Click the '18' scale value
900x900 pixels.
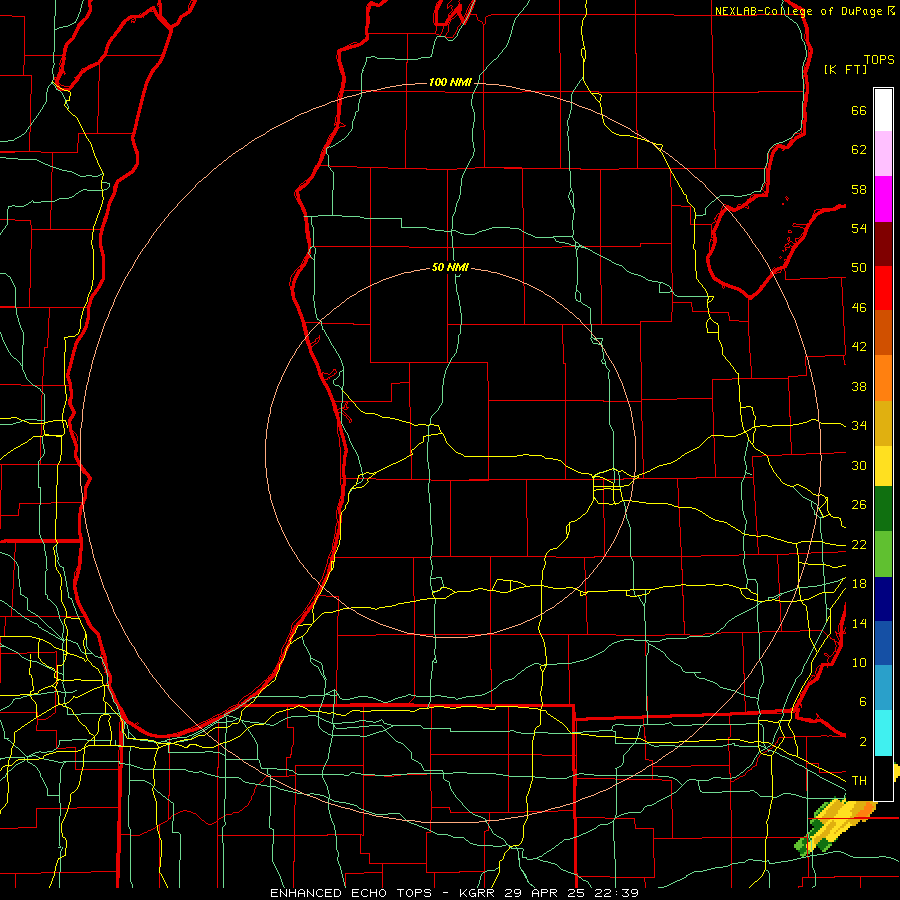tap(859, 584)
